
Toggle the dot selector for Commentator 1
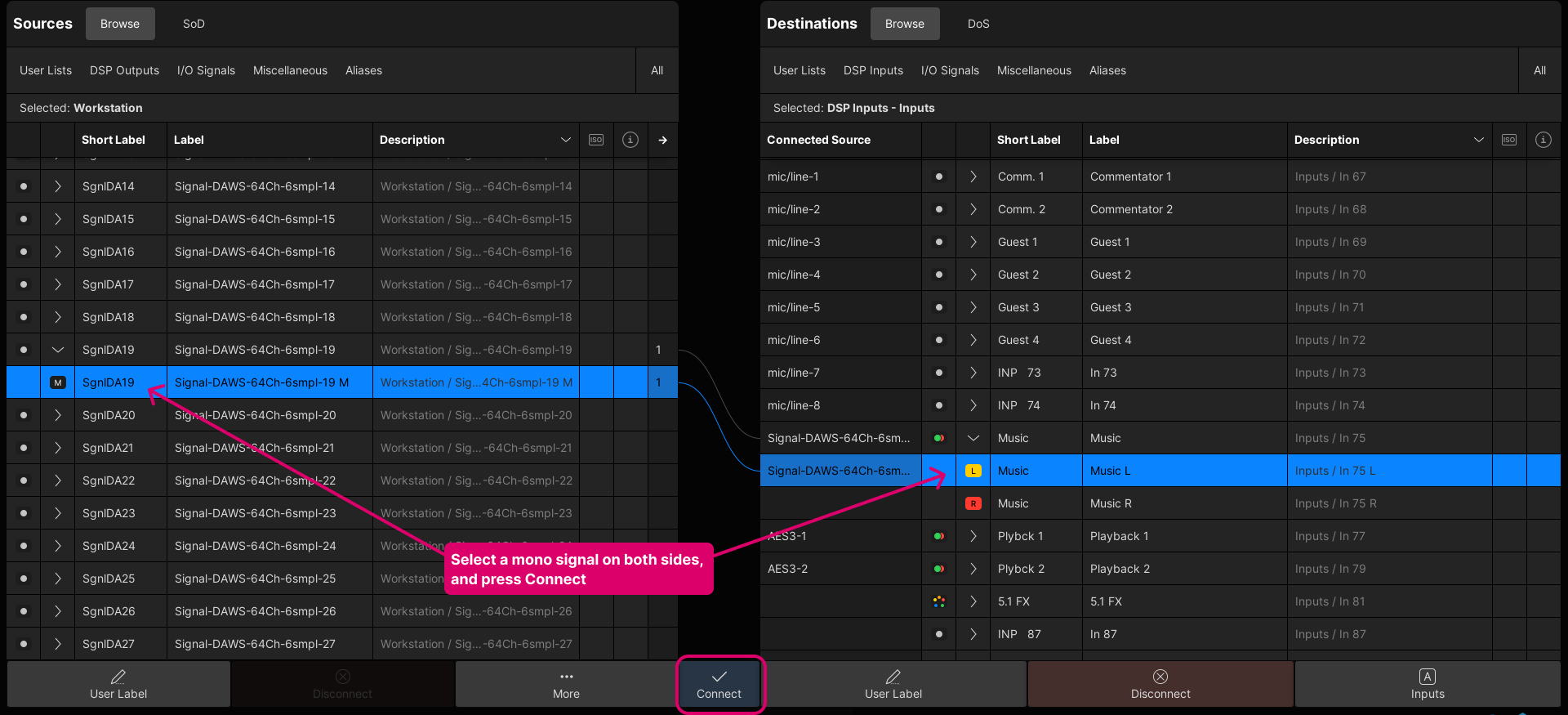pyautogui.click(x=939, y=177)
